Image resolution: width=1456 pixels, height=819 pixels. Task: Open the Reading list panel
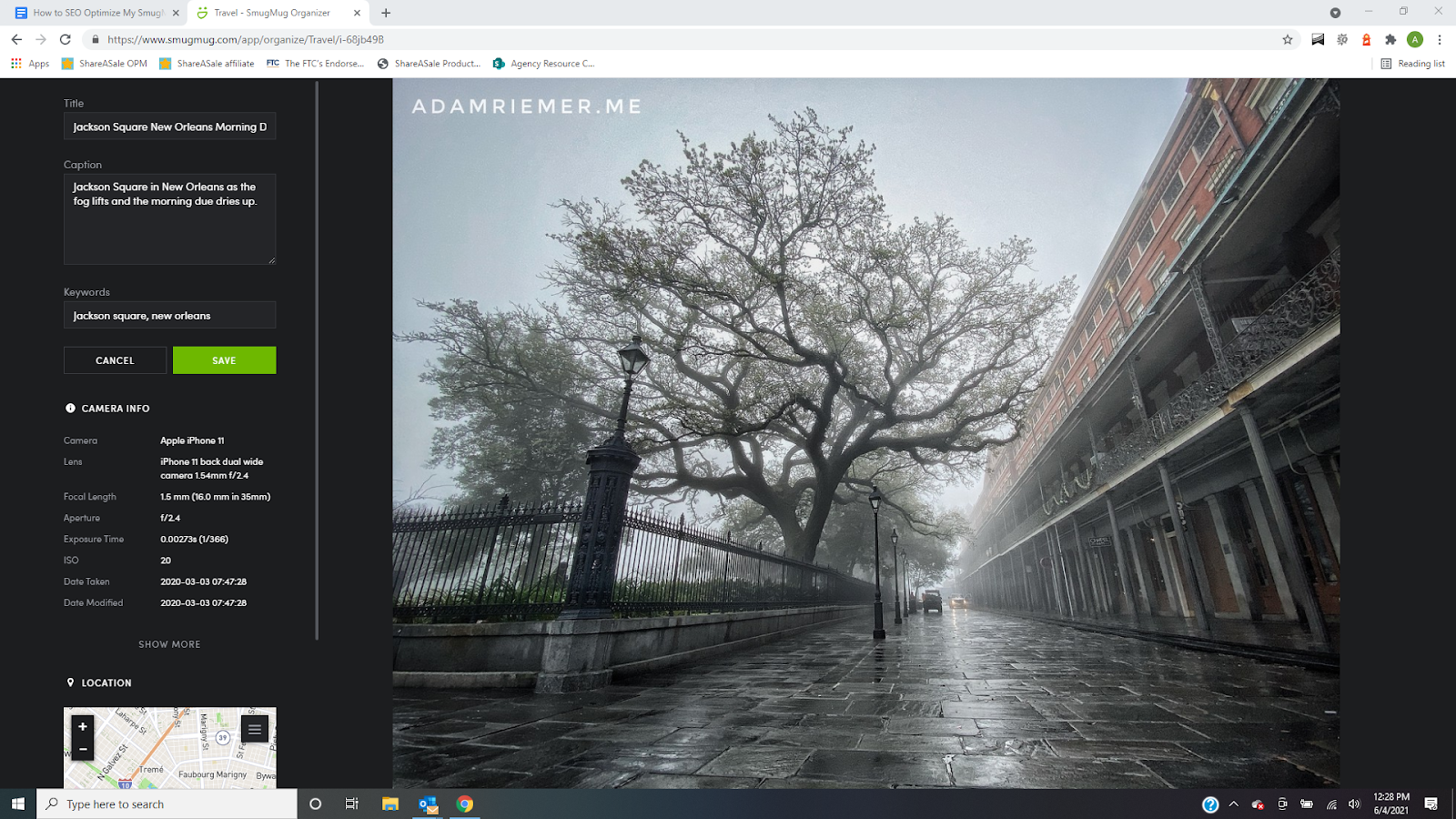[1410, 63]
